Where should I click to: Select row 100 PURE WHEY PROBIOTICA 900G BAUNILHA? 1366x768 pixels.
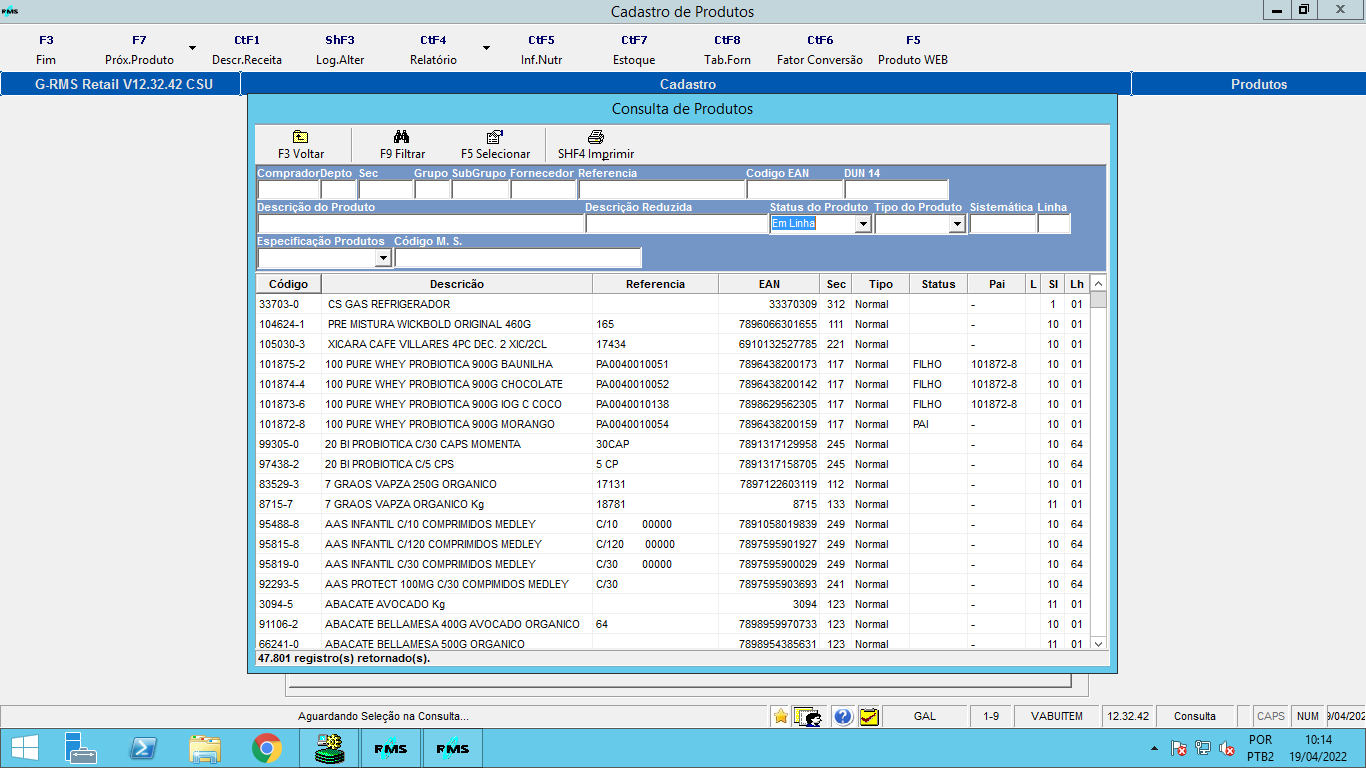[x=672, y=364]
